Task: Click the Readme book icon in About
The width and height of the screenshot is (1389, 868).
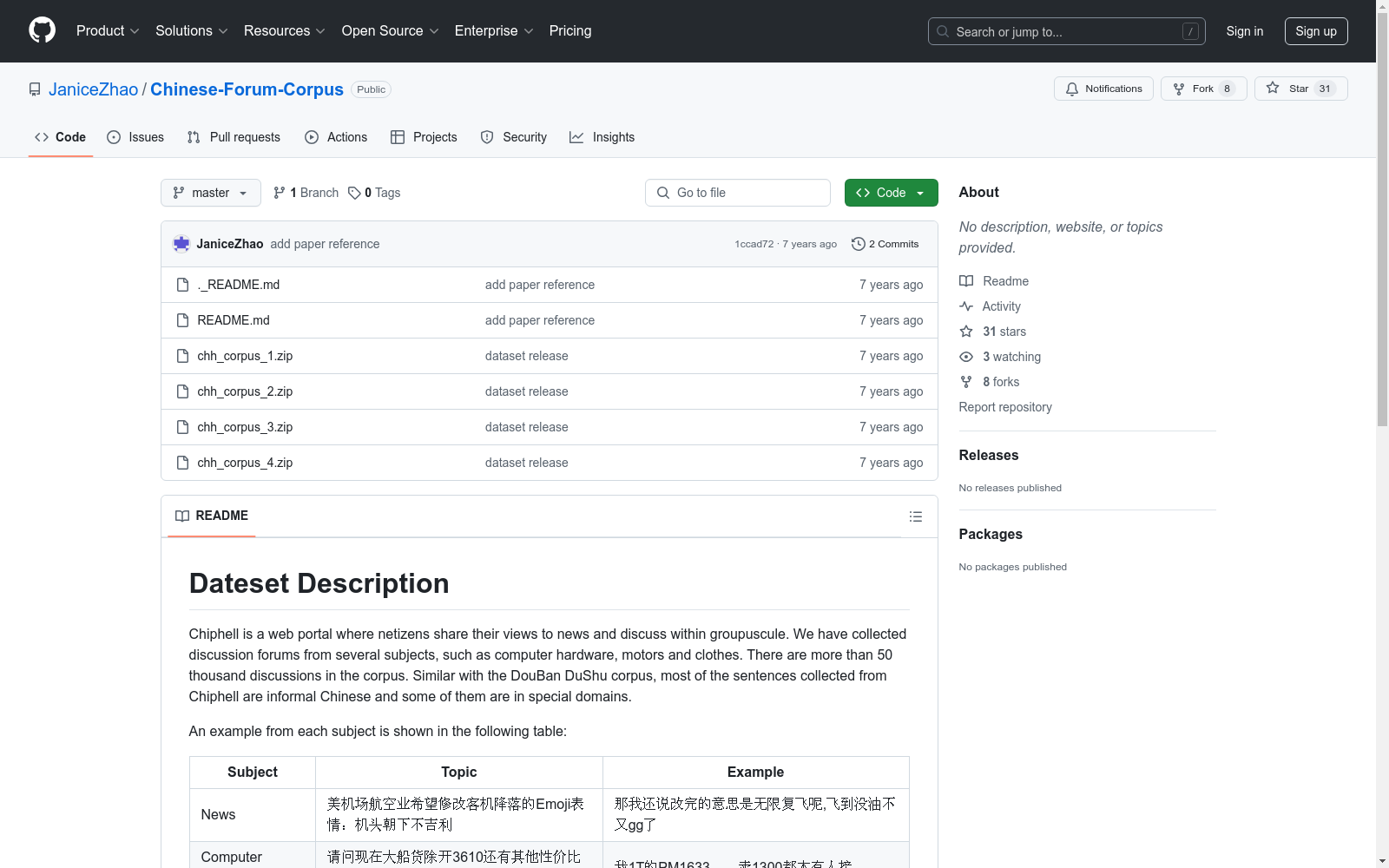Action: [966, 281]
